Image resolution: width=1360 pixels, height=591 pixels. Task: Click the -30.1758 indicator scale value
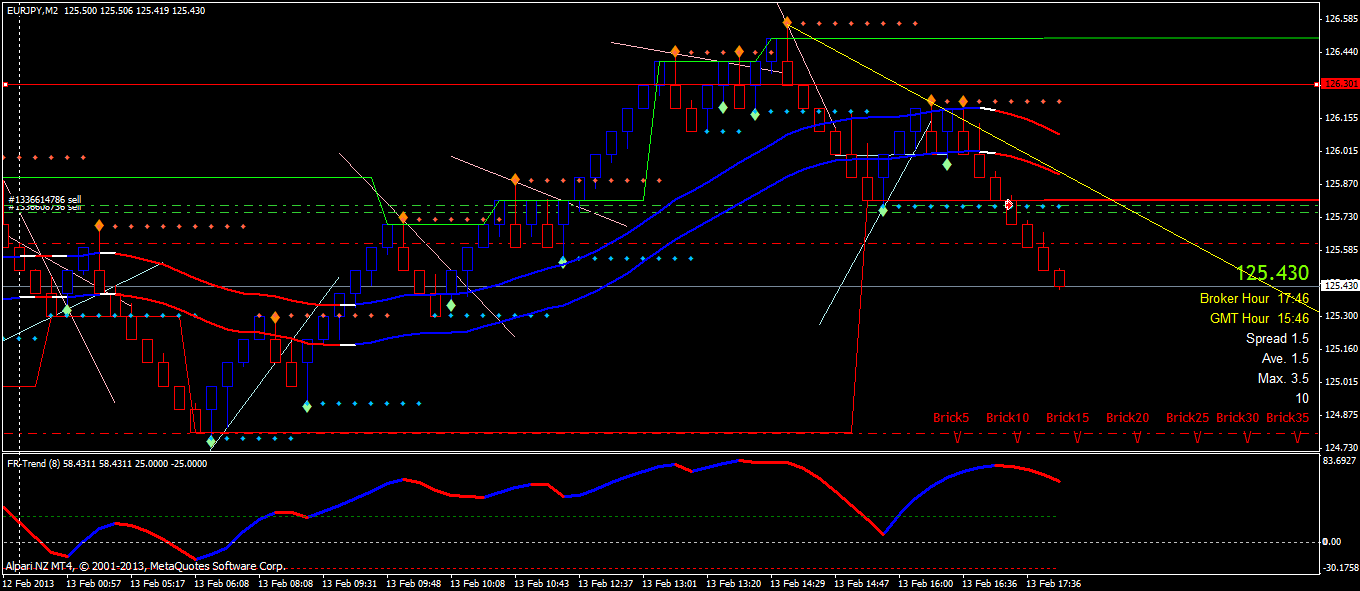pos(1340,567)
